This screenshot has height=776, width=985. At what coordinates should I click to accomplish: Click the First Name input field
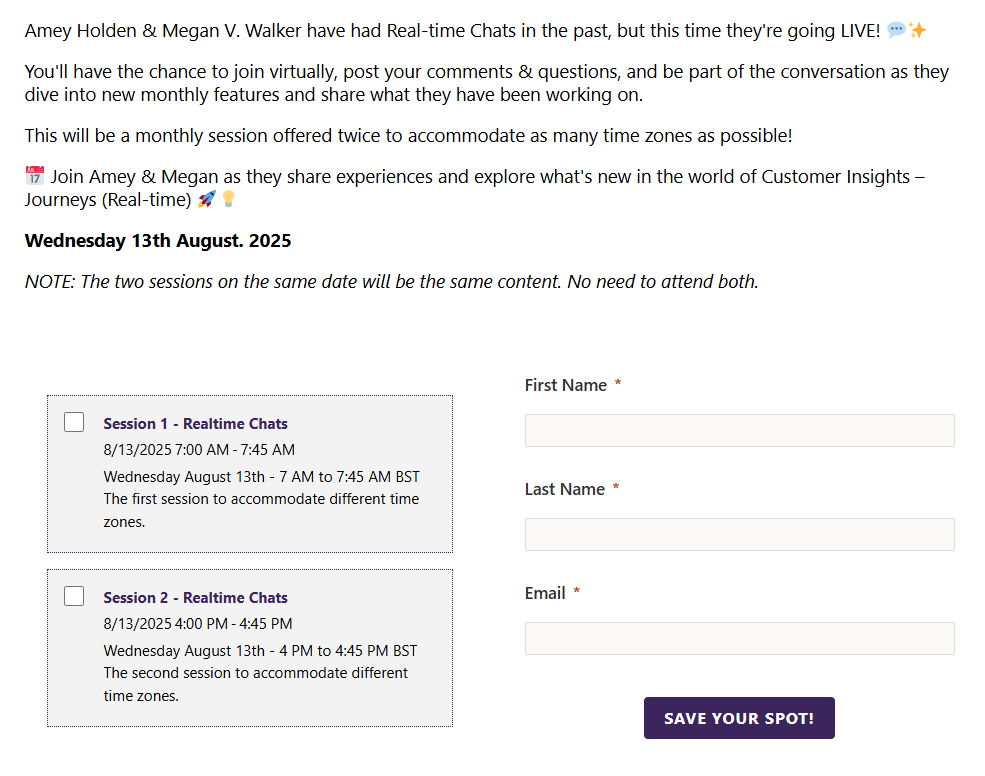[739, 430]
